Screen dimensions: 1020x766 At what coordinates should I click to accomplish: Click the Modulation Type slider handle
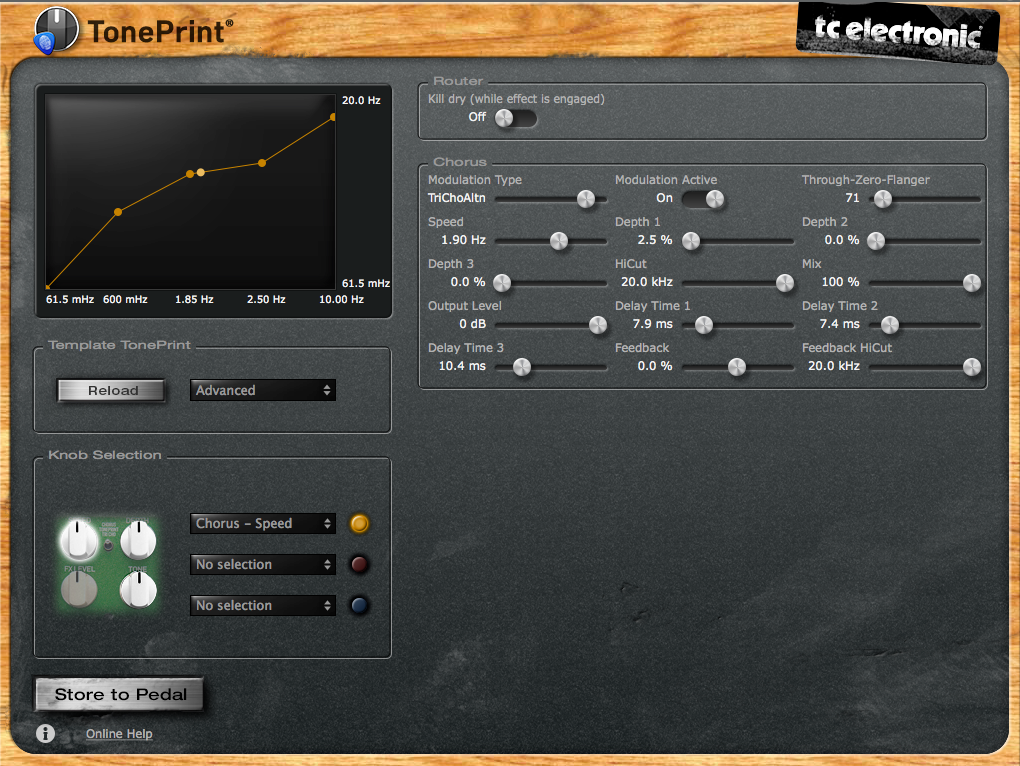click(585, 199)
